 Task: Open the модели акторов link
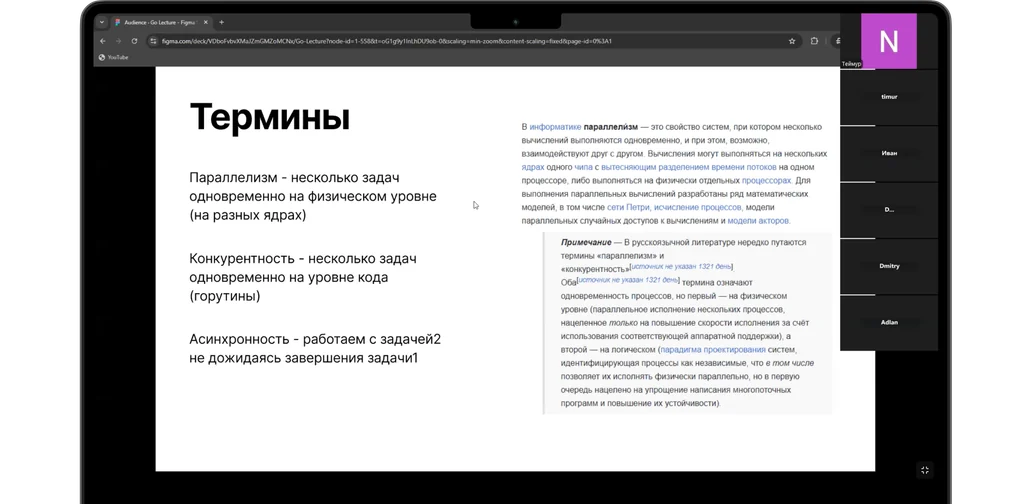pyautogui.click(x=758, y=221)
